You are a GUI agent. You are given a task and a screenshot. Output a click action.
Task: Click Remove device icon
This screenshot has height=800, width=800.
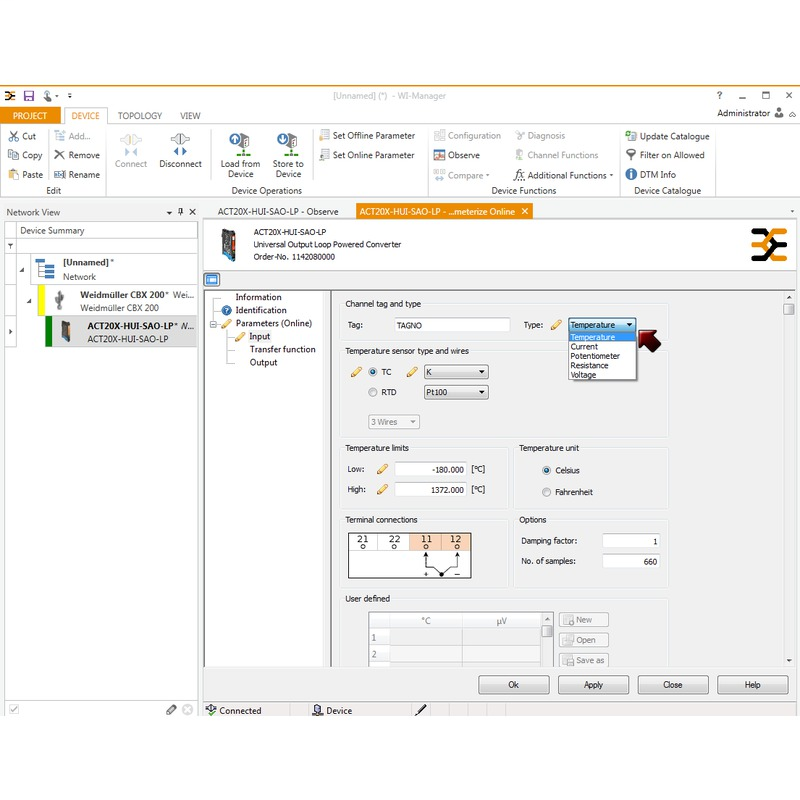(x=60, y=155)
